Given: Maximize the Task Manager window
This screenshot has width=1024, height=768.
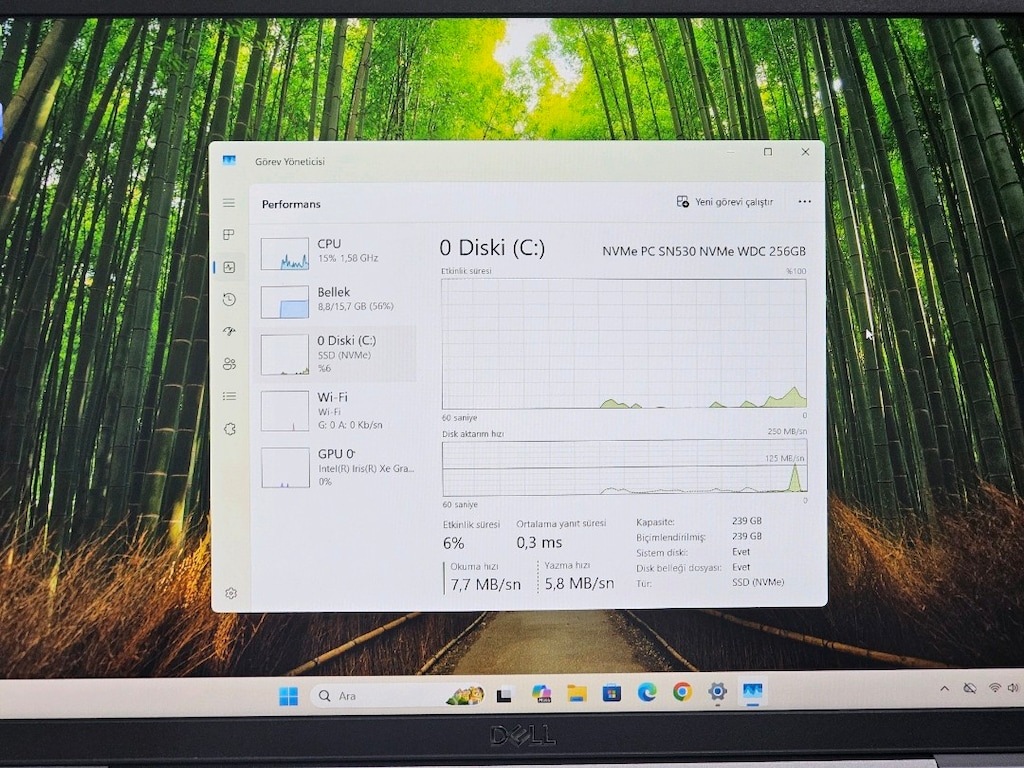Looking at the screenshot, I should click(x=768, y=152).
